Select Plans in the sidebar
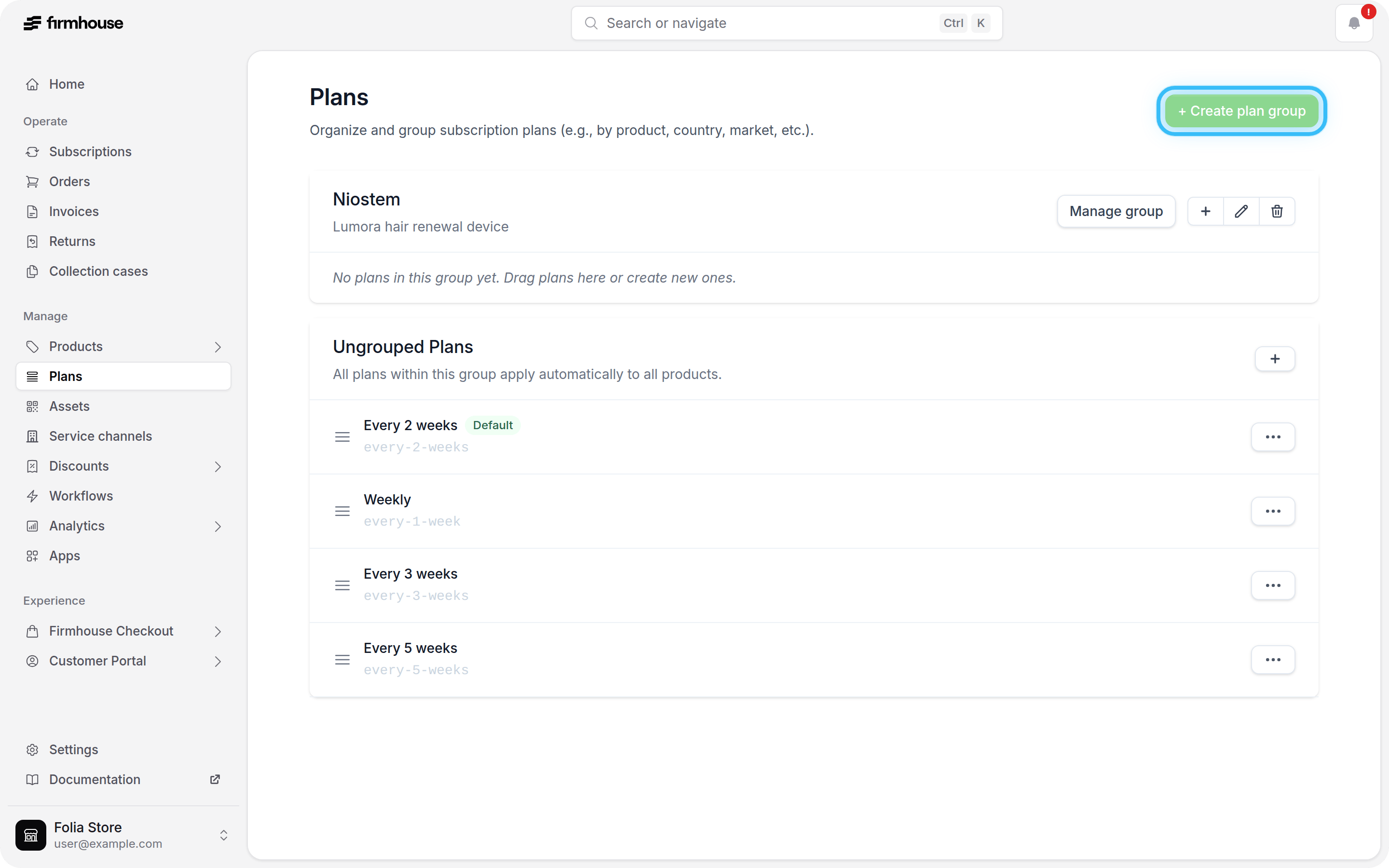 123,376
